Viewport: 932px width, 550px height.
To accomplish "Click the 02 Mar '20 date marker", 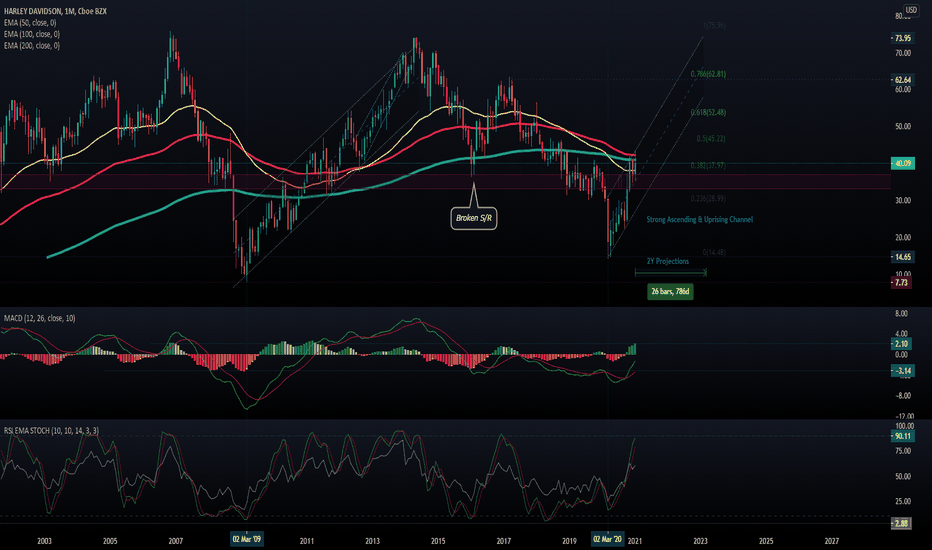I will (607, 539).
